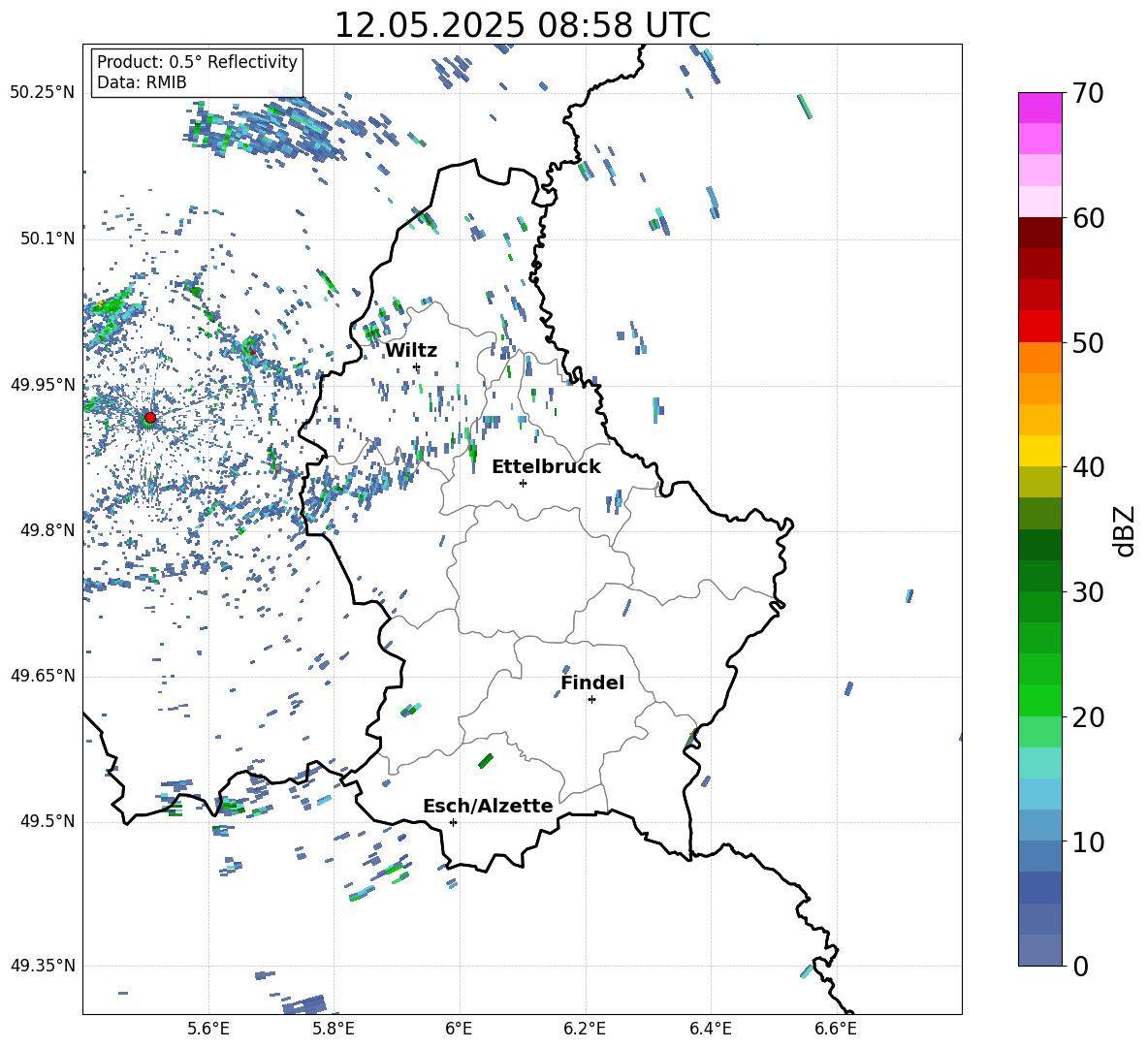The height and width of the screenshot is (1048, 1148).
Task: Click the 5.6°E longitude label
Action: tap(208, 1029)
